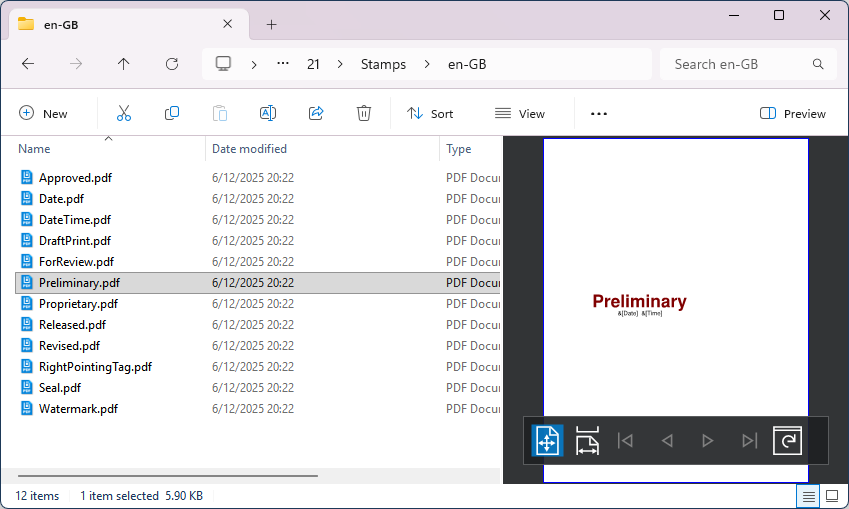The width and height of the screenshot is (849, 509).
Task: Expand chevron after Stamps breadcrumb
Action: (x=427, y=64)
